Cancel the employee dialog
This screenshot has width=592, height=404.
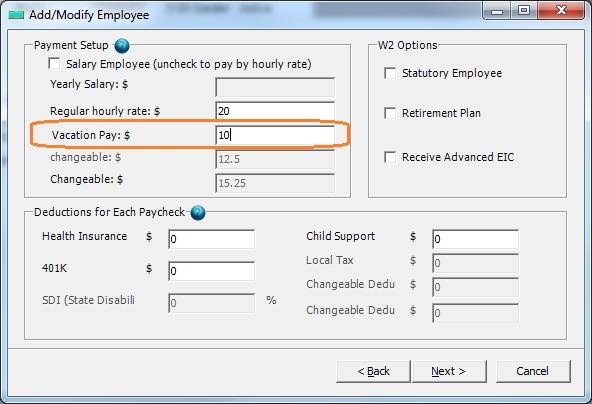pos(533,371)
